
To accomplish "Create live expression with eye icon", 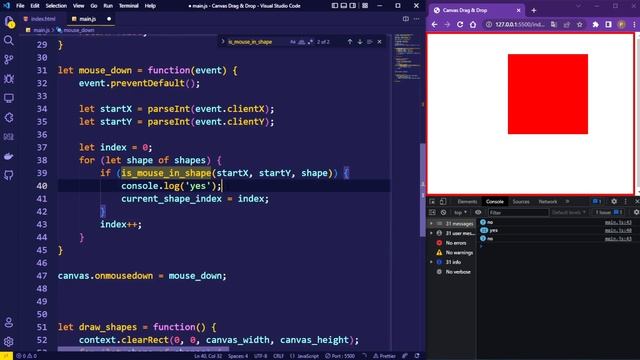I will click(x=478, y=212).
